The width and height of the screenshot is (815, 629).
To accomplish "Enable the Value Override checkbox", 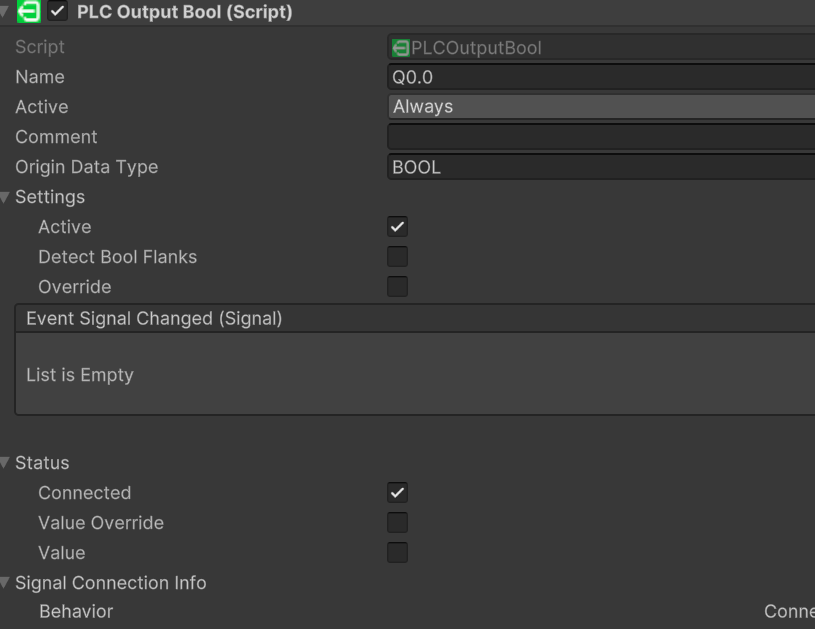I will point(397,522).
